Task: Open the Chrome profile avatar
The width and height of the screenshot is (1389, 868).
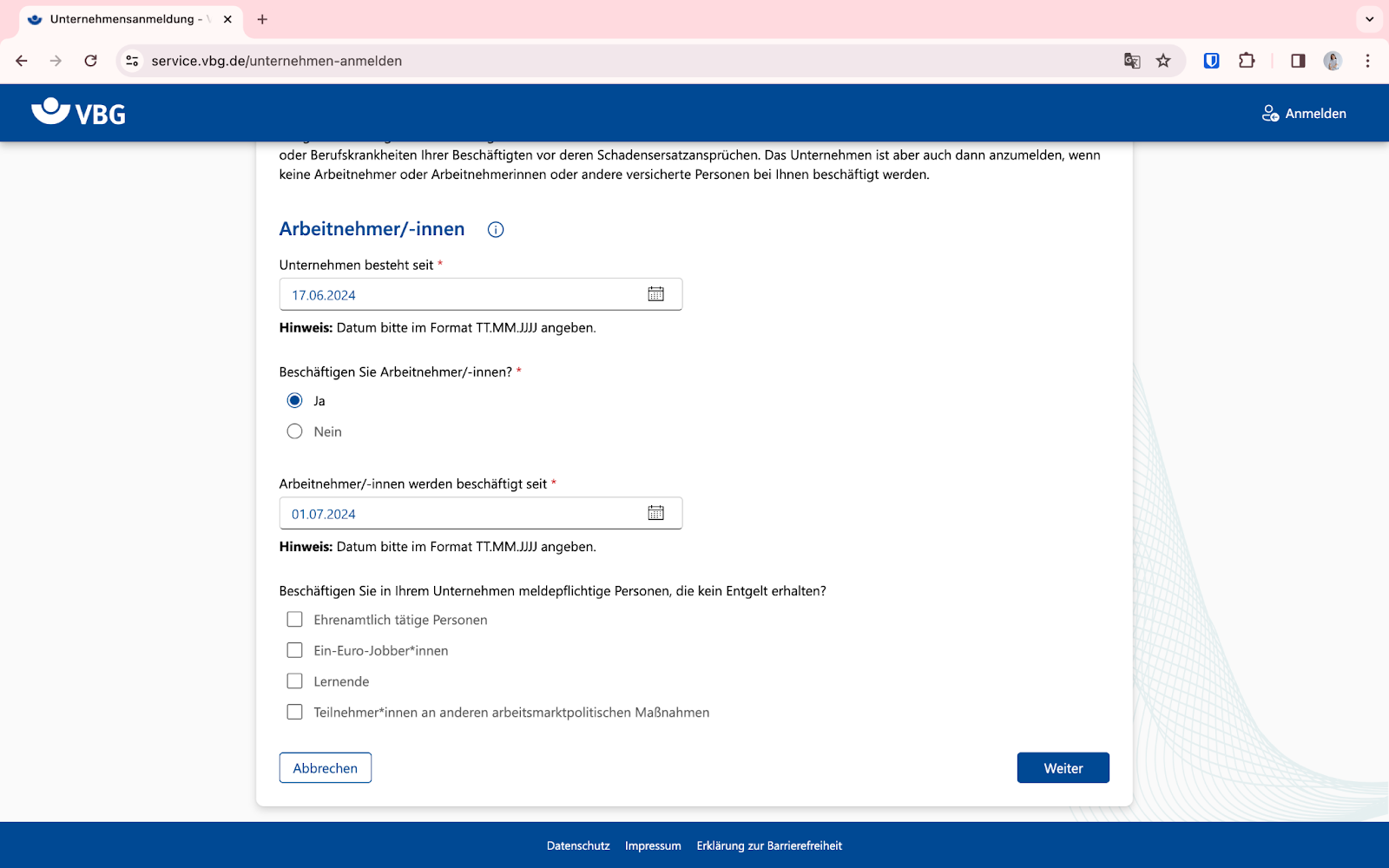Action: pos(1333,61)
